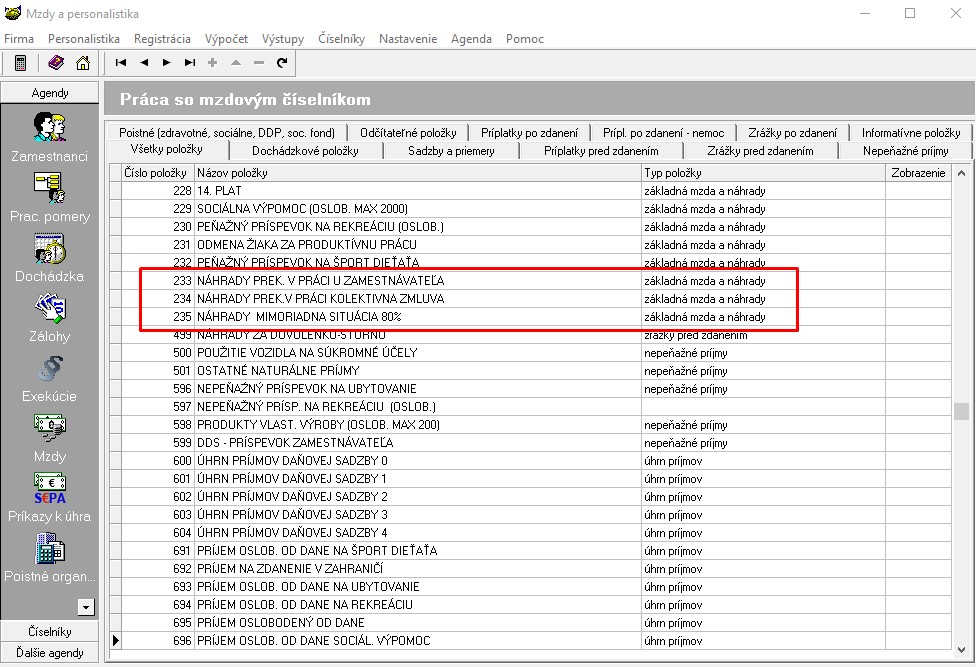
Task: Click the Zobrazenie column header
Action: 918,173
